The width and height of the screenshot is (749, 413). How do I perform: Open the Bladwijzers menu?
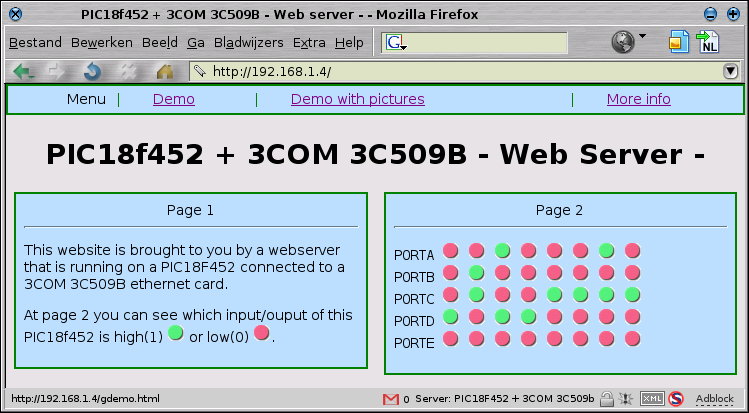pos(248,43)
